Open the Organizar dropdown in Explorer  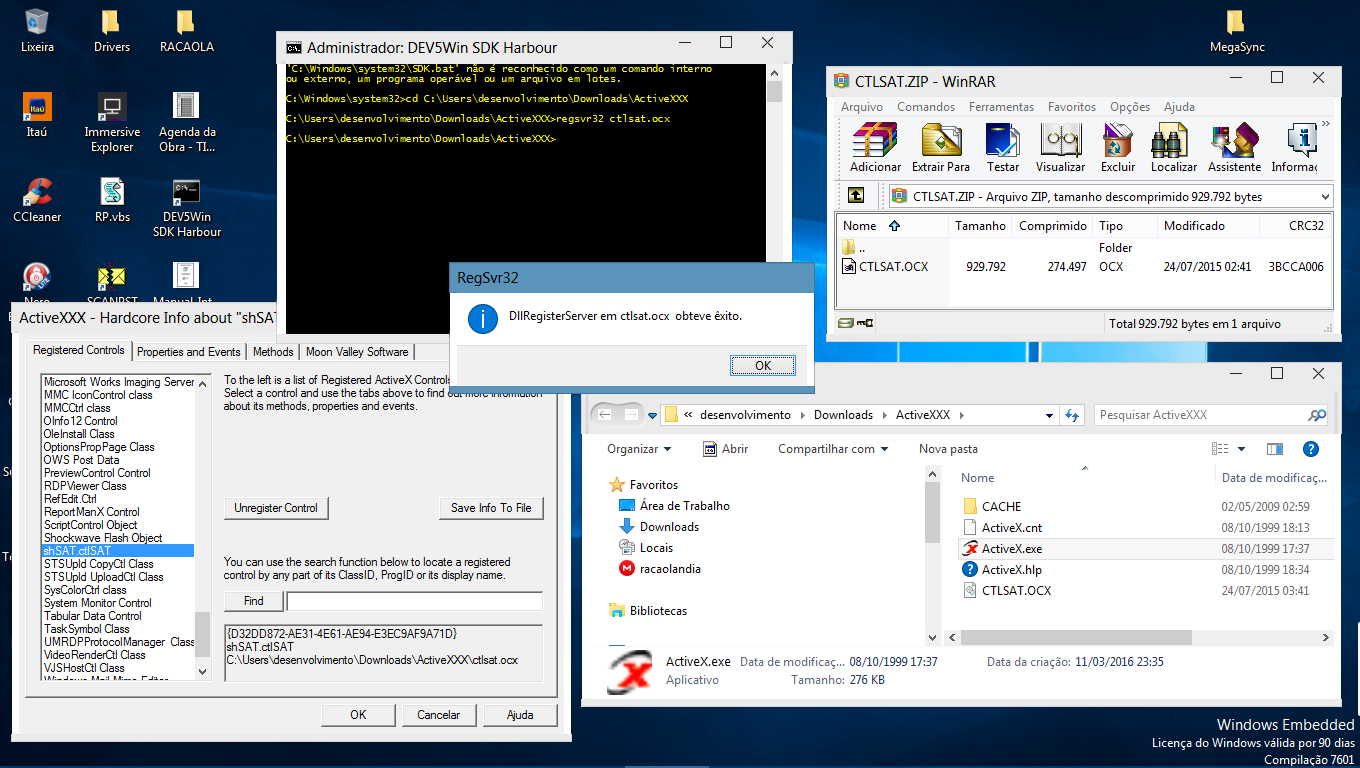tap(639, 449)
